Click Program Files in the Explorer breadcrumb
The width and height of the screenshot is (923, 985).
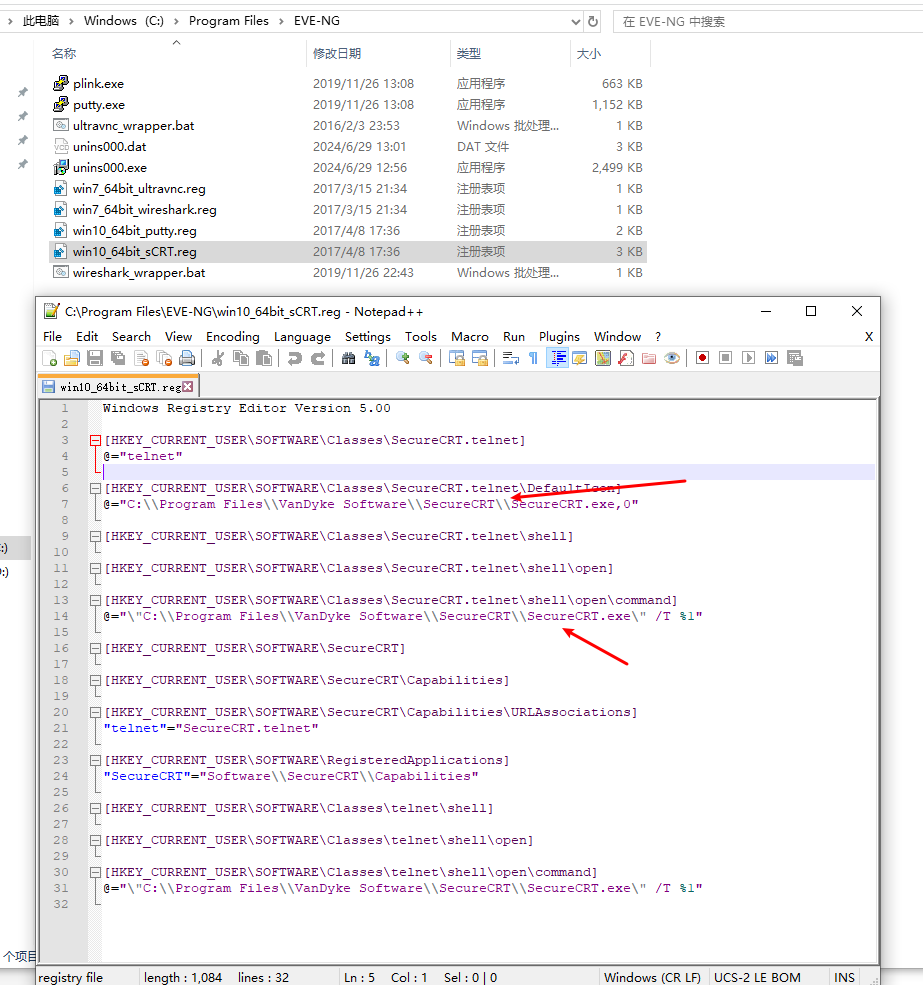(229, 21)
